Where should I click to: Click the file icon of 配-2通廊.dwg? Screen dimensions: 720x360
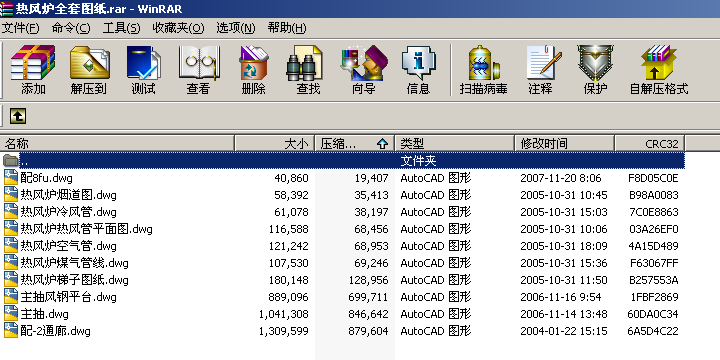(x=11, y=330)
